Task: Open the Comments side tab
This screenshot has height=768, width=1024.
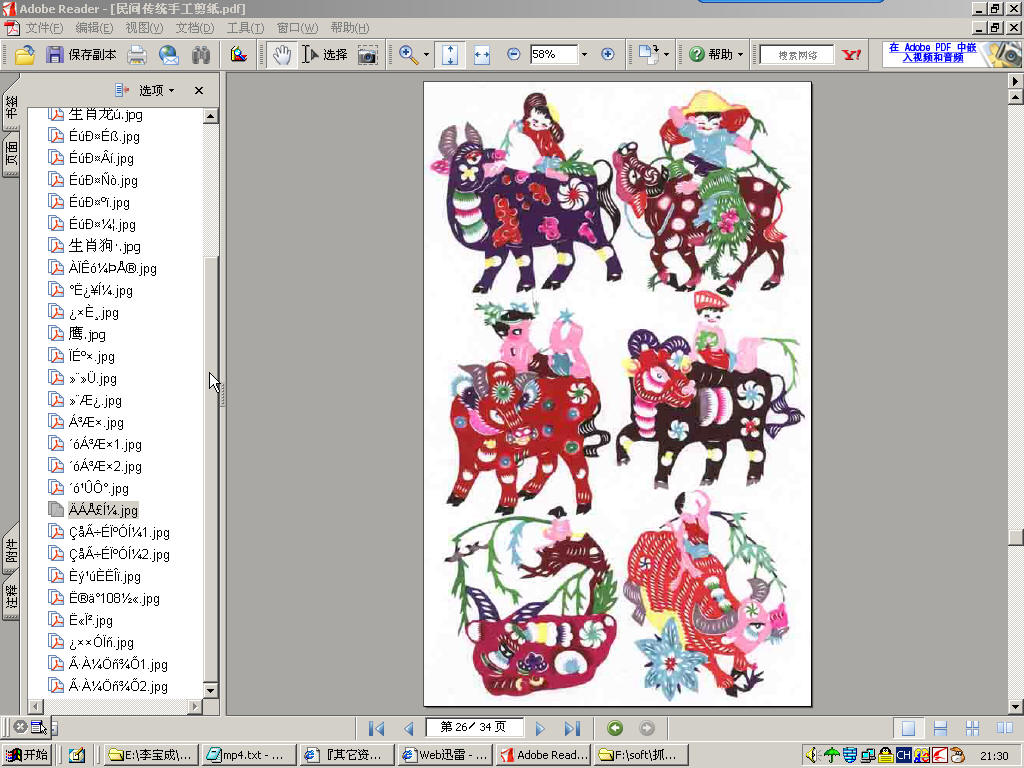Action: click(x=11, y=596)
